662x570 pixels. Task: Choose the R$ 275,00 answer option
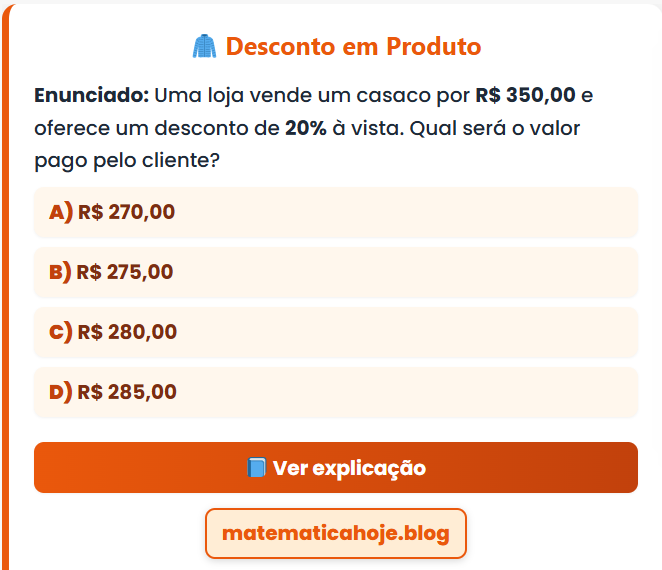pos(336,272)
